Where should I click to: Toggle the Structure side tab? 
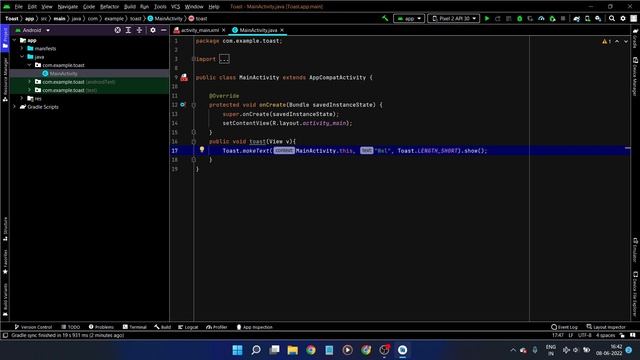click(x=5, y=229)
